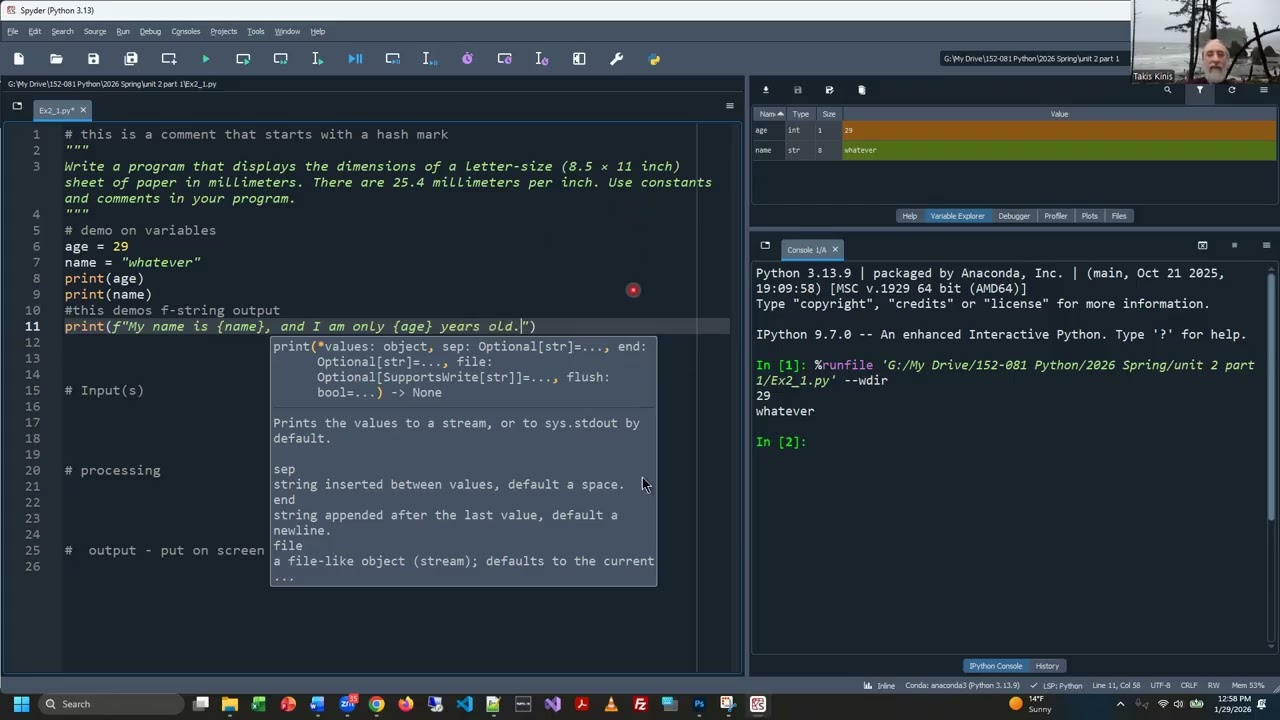
Task: Save all open files
Action: (131, 59)
